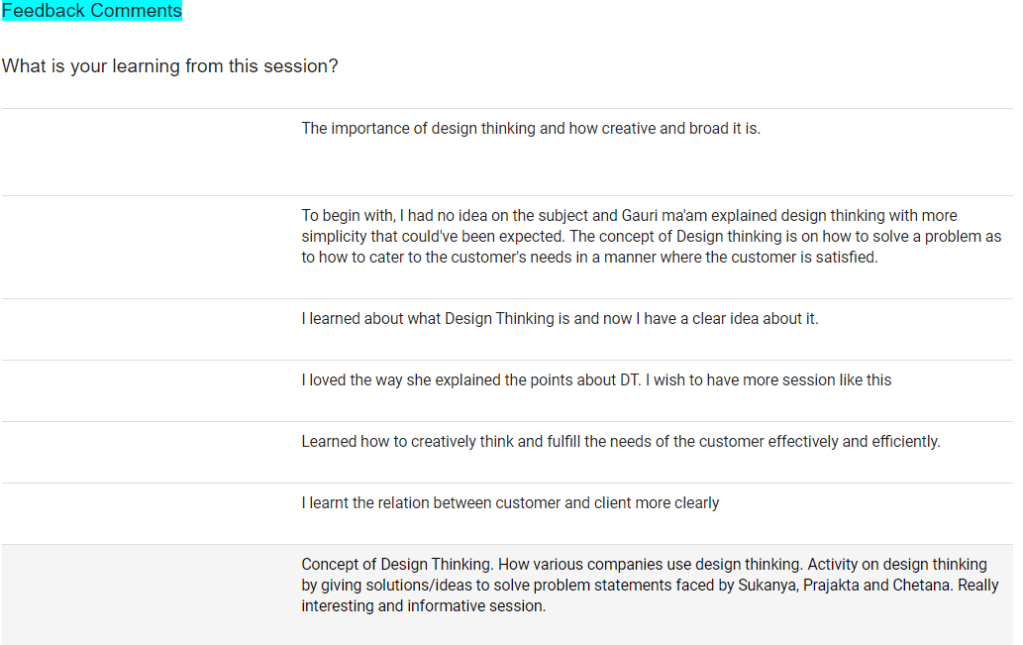Click the comment about customer and client relation

[x=510, y=503]
